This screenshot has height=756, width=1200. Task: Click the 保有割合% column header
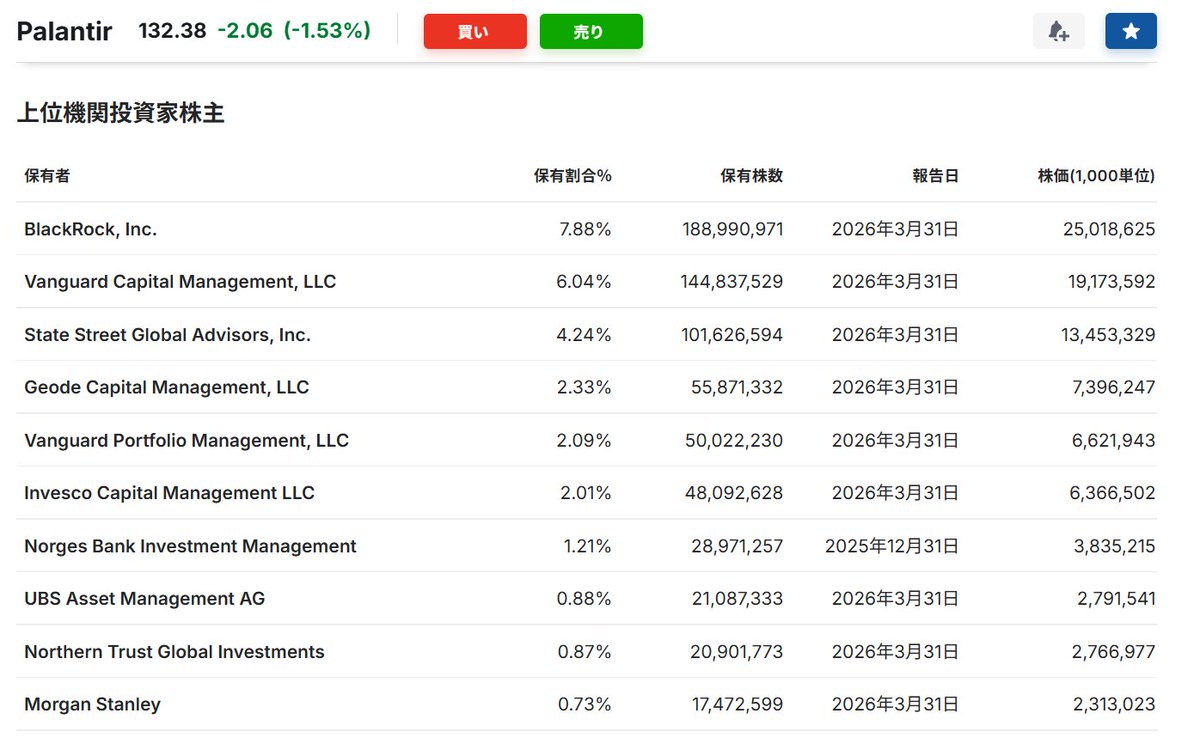point(572,176)
